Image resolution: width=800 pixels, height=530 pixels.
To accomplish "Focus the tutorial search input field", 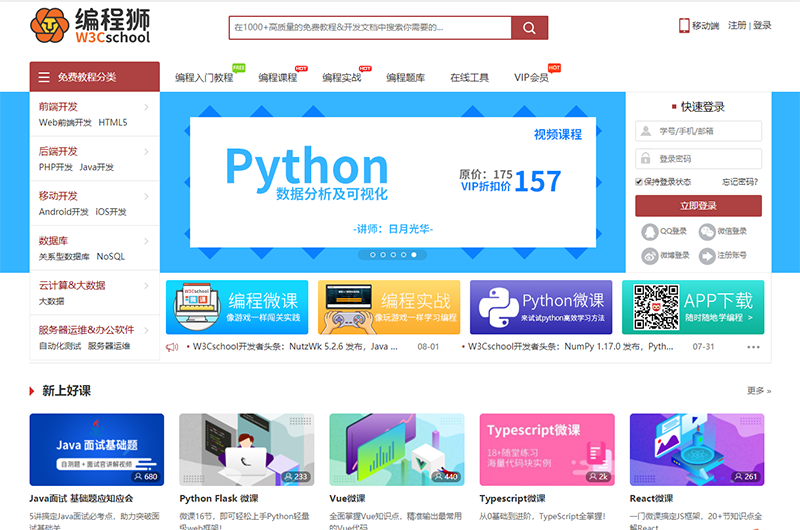I will (x=370, y=28).
